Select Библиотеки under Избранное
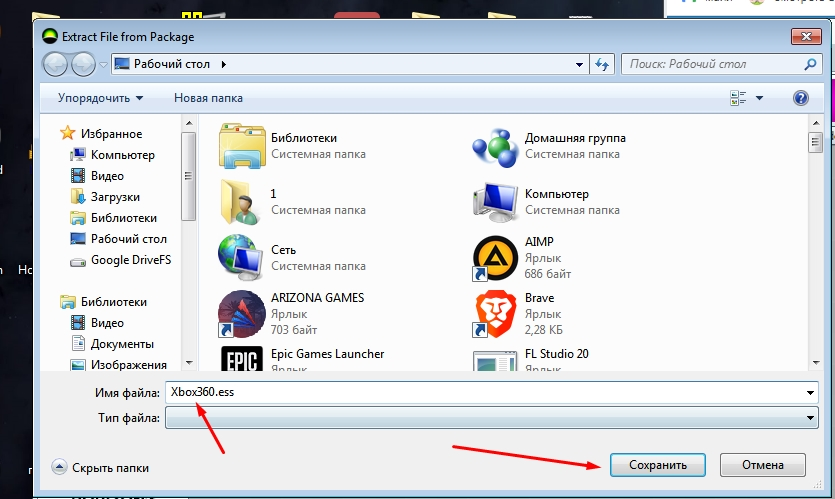Screen dimensions: 835x499 click(x=124, y=218)
